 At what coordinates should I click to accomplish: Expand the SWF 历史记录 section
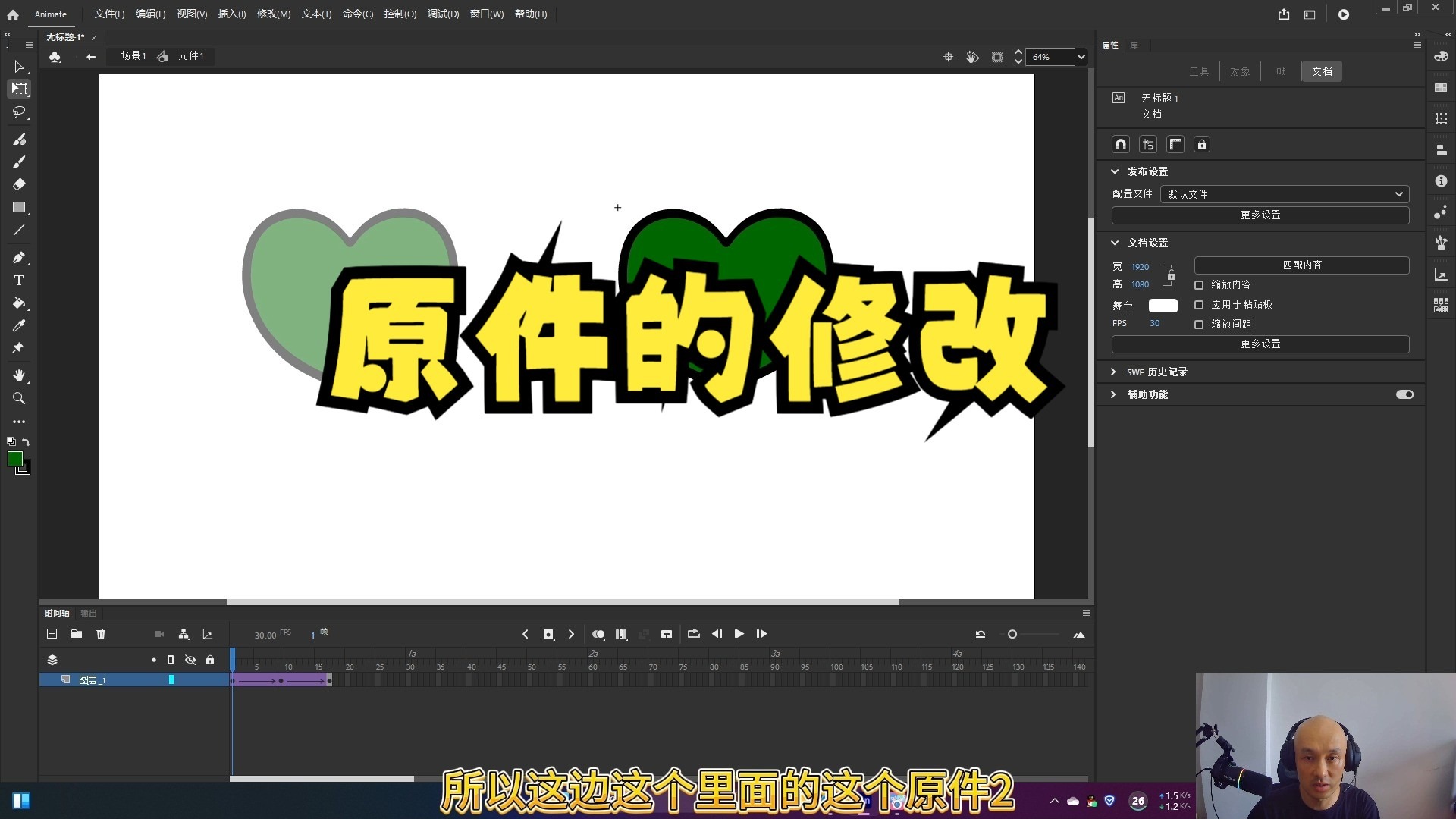pos(1113,372)
